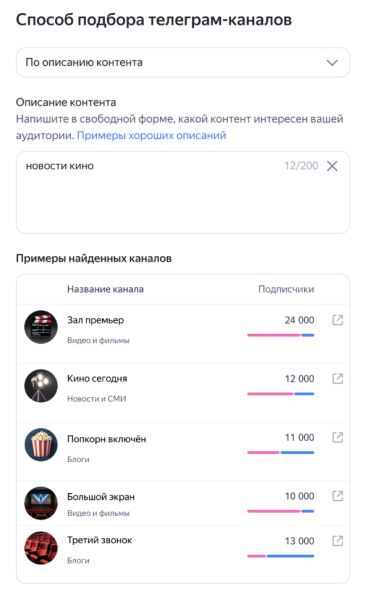Select the Кино сегодня channel name

pyautogui.click(x=97, y=378)
